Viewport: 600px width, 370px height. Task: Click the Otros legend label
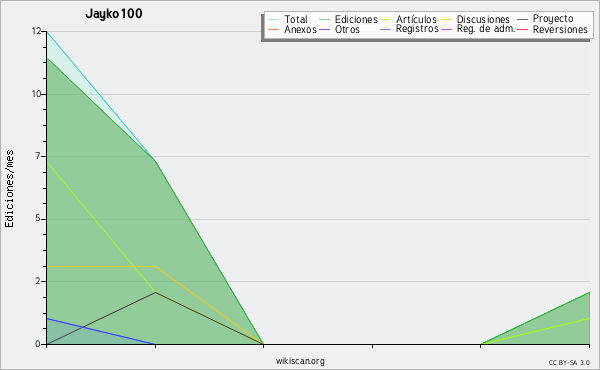347,29
